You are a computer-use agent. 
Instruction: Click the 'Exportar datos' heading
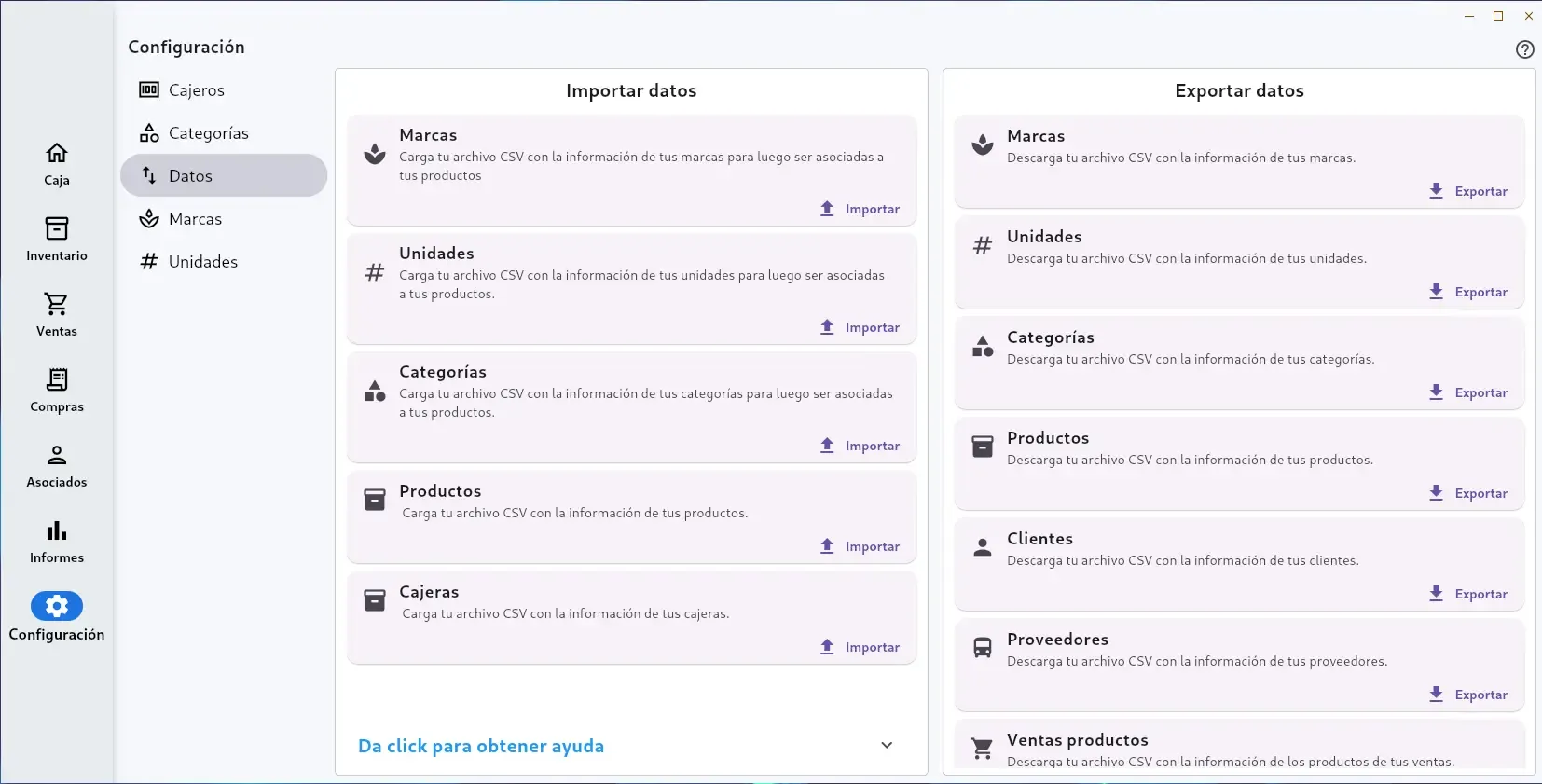pos(1239,90)
